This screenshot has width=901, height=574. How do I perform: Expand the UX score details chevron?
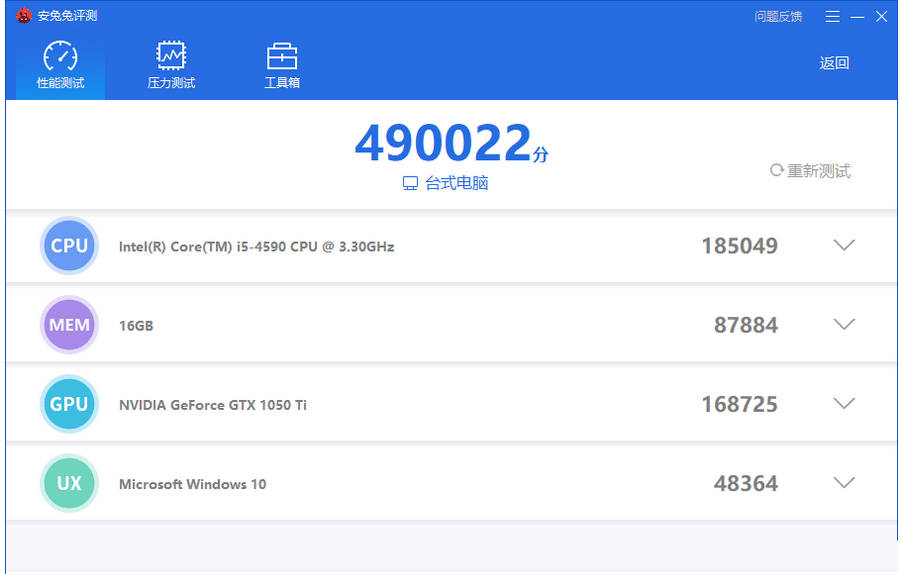(844, 483)
